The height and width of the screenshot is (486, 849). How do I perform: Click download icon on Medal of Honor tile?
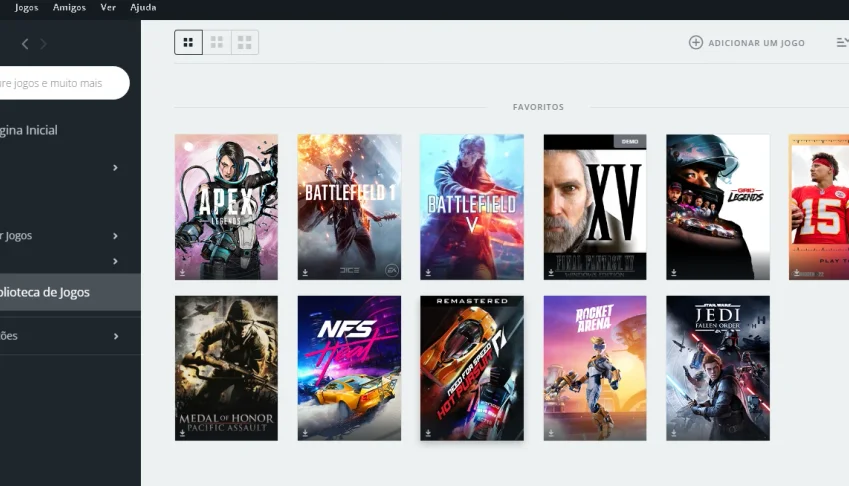coord(182,434)
